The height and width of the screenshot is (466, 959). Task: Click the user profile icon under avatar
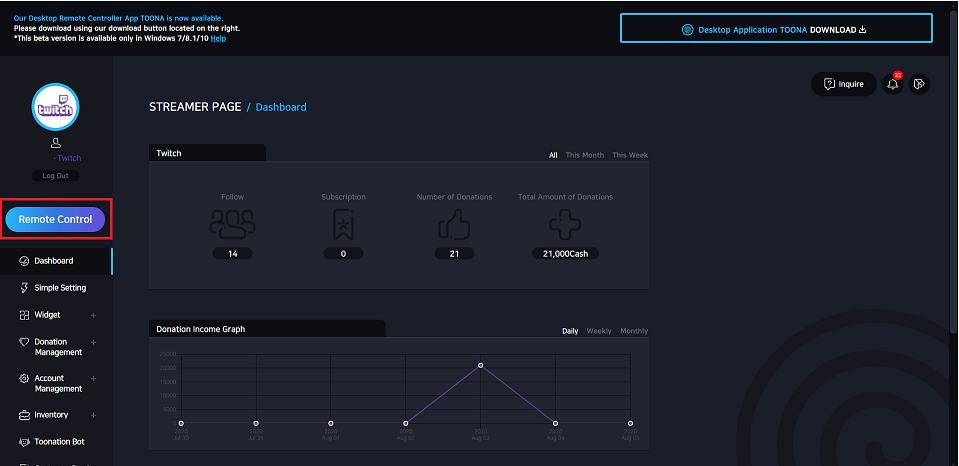pyautogui.click(x=56, y=143)
